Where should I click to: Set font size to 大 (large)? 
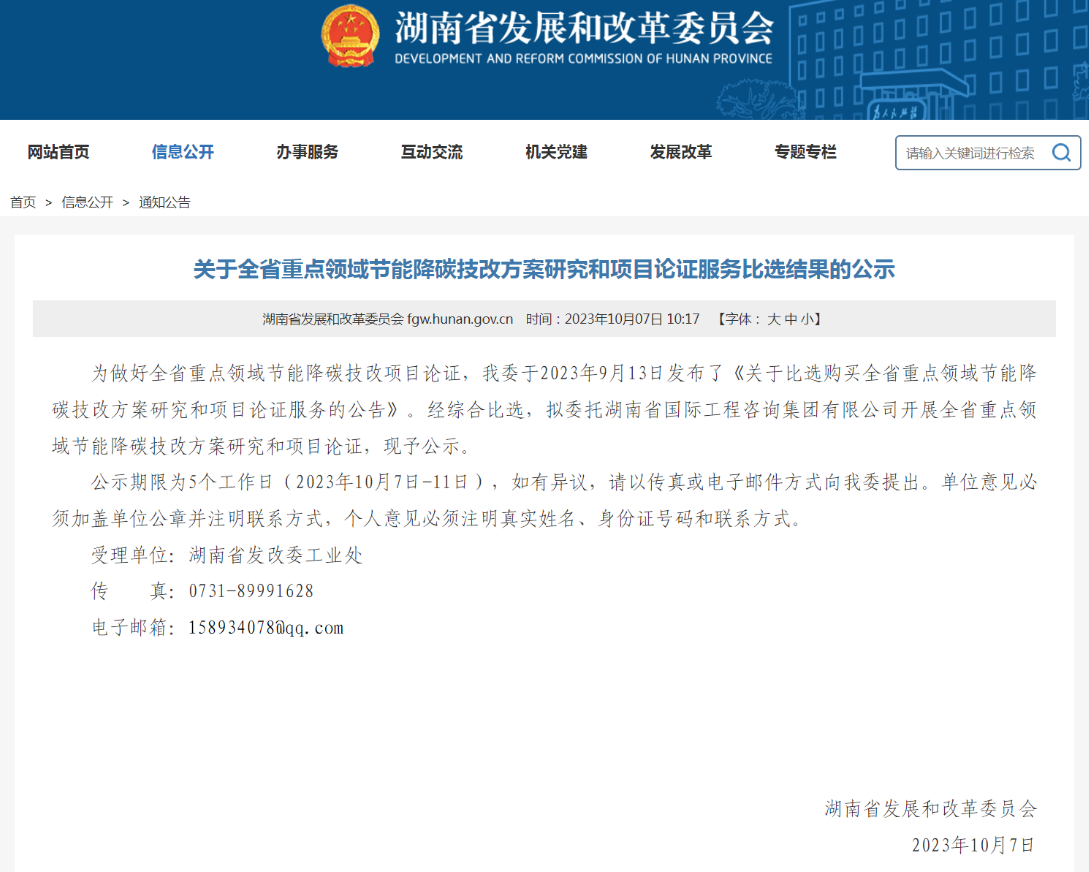tap(773, 319)
